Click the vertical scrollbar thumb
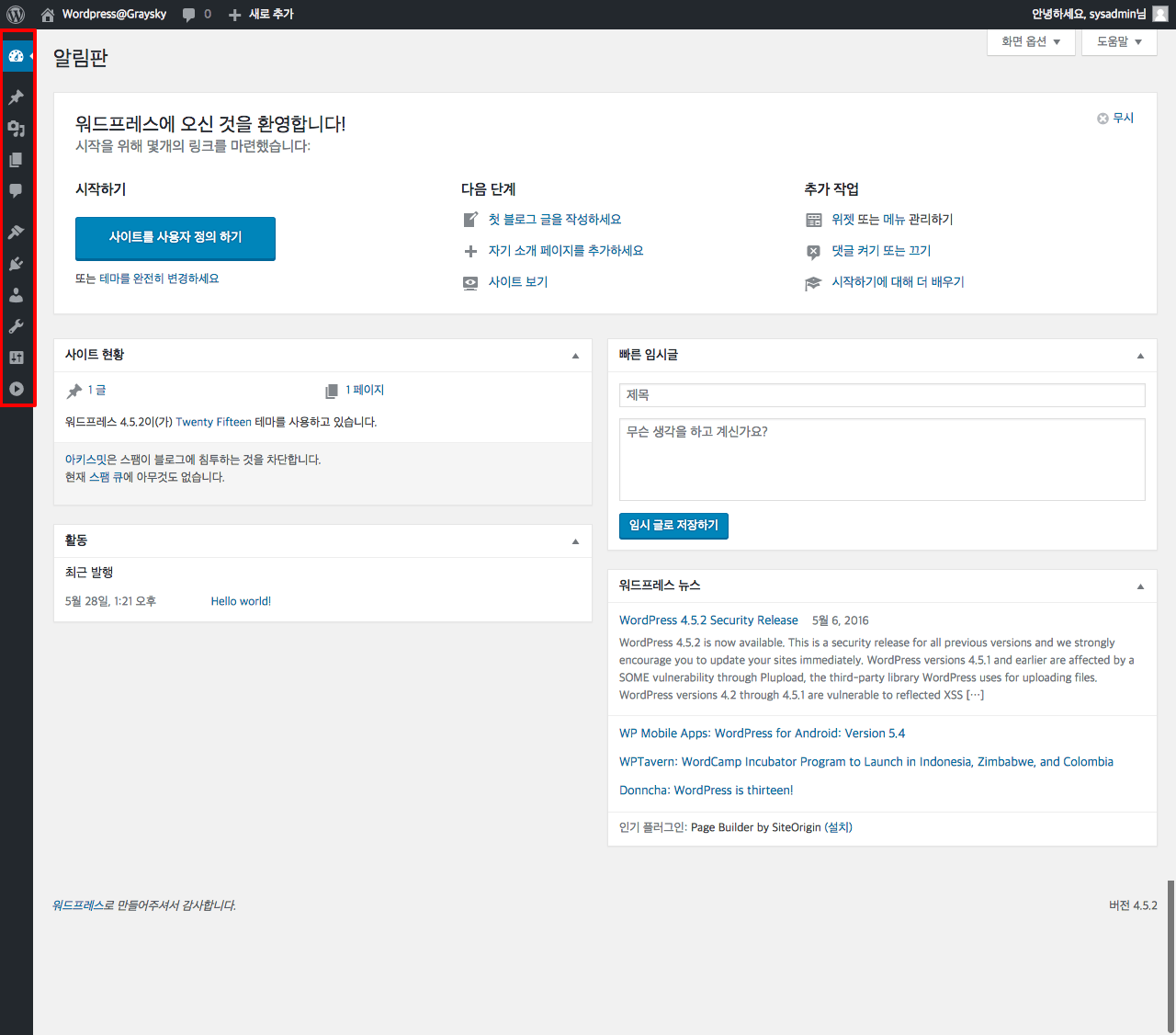The image size is (1176, 1035). 1170,956
